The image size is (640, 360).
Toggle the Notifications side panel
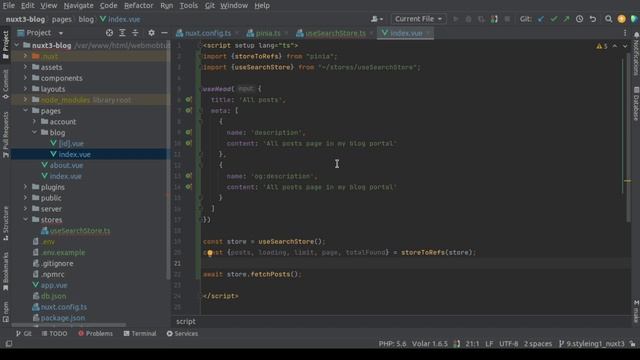point(636,54)
